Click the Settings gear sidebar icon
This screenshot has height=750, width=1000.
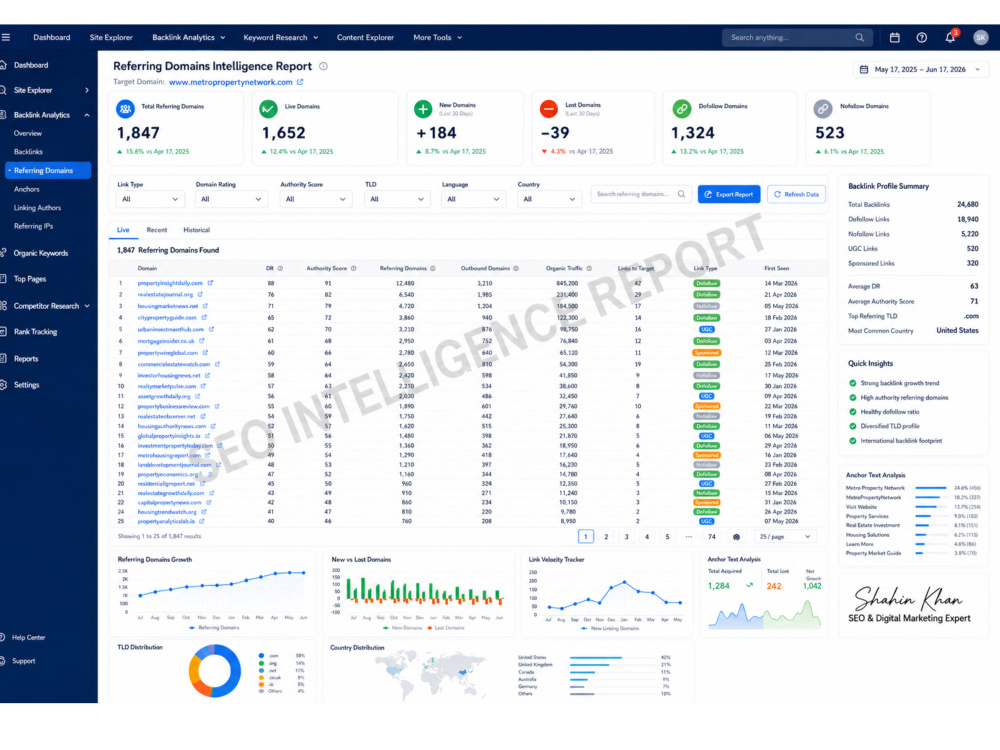[x=3, y=385]
